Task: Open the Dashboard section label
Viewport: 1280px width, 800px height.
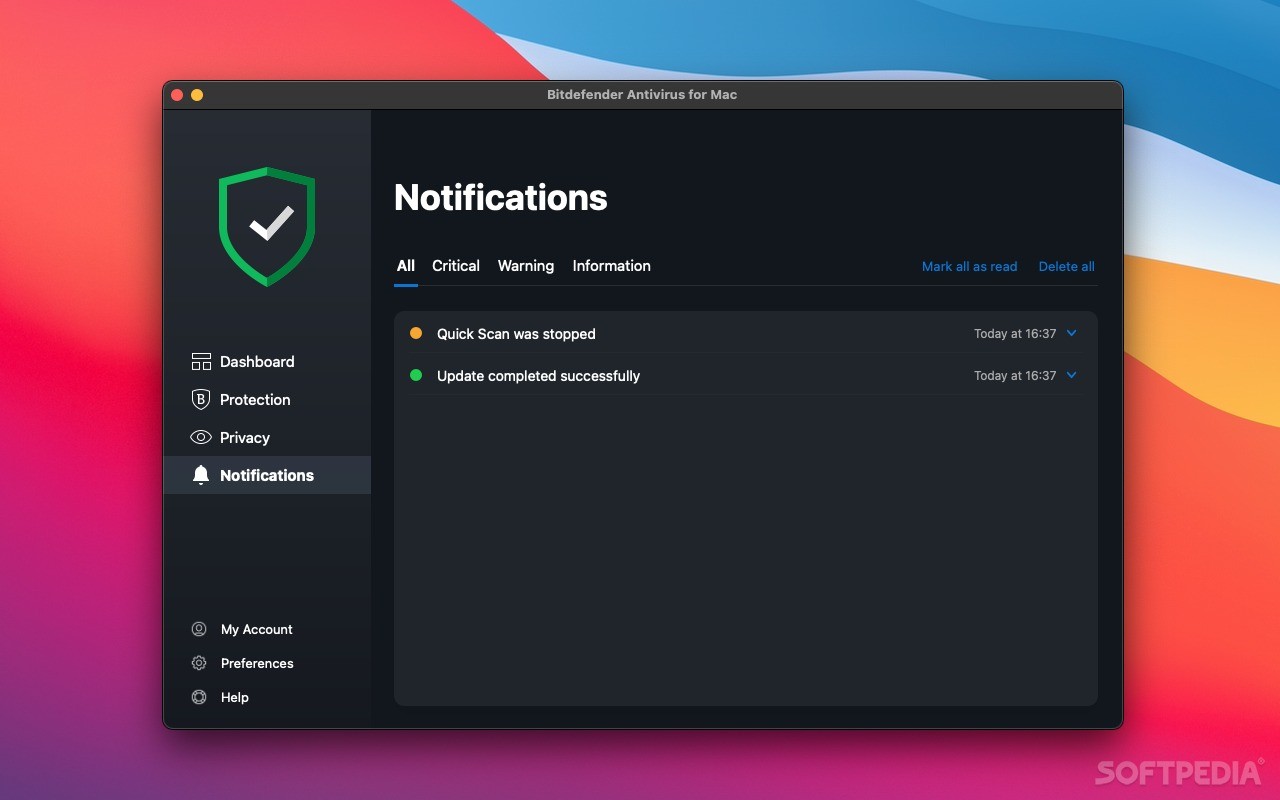Action: 257,362
